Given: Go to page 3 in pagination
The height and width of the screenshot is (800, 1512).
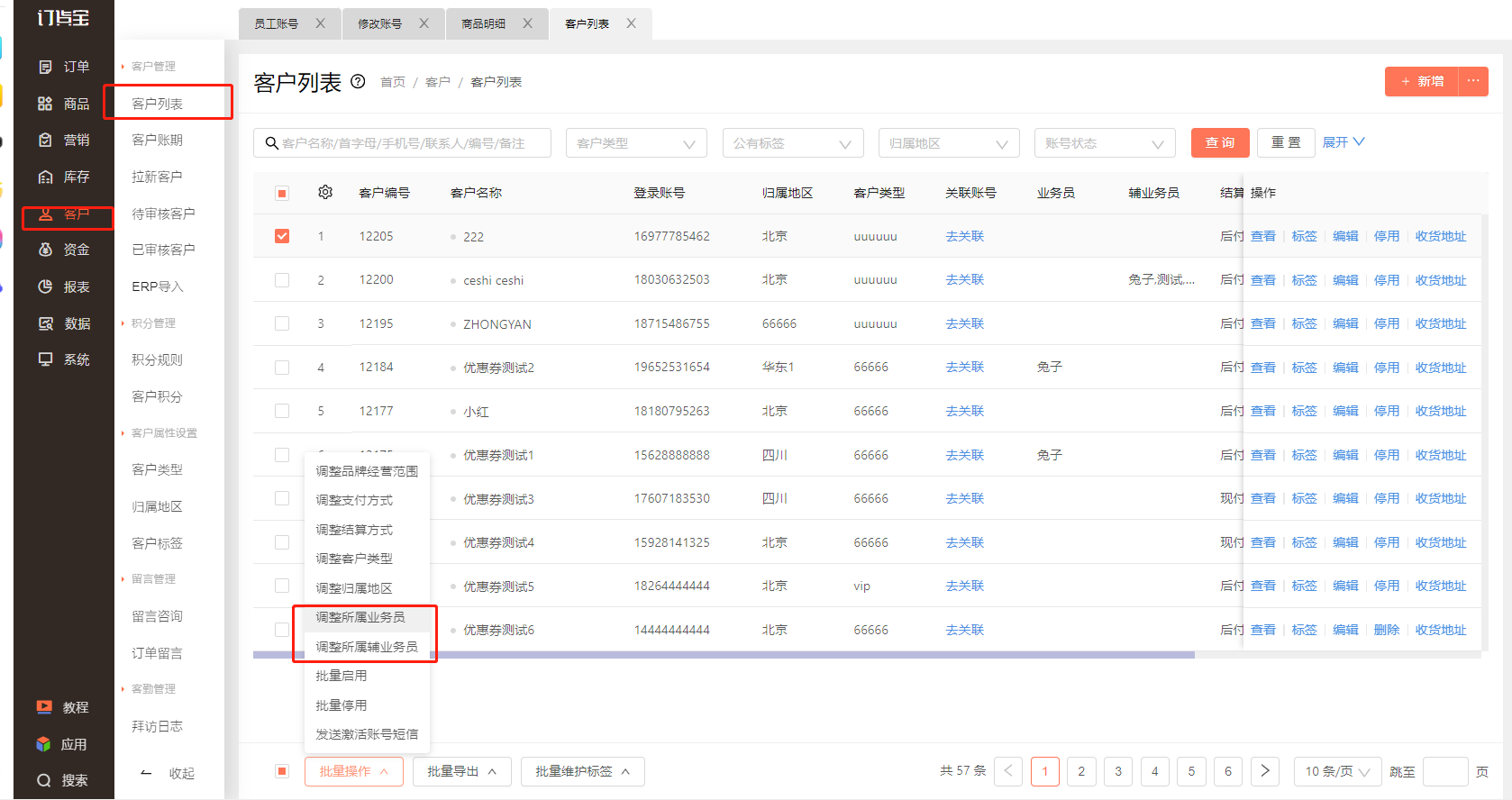Looking at the screenshot, I should 1118,771.
